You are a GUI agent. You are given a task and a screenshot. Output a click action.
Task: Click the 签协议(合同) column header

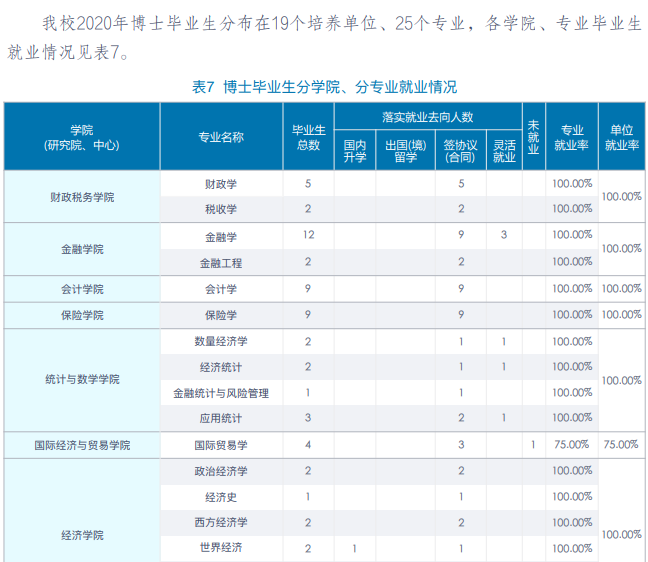coord(460,151)
